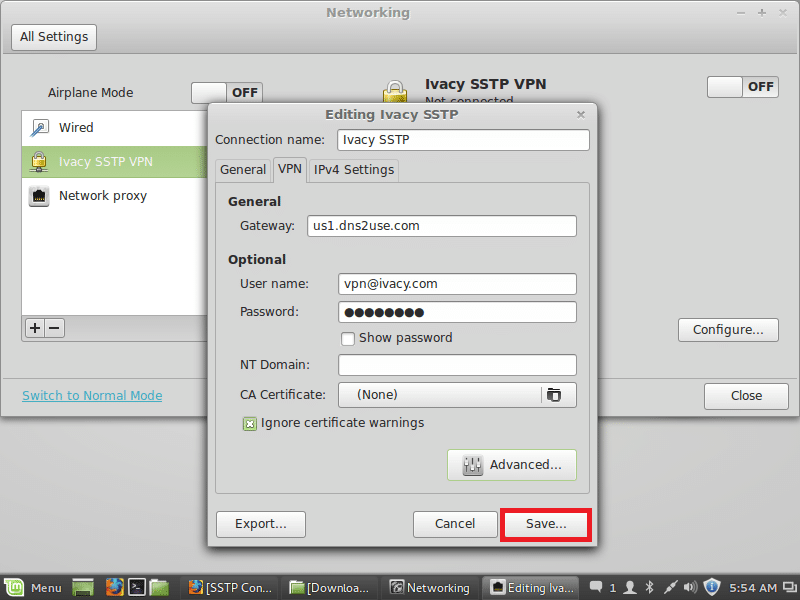Screen dimensions: 800x600
Task: Open the Linux Mint Menu button
Action: 34,588
